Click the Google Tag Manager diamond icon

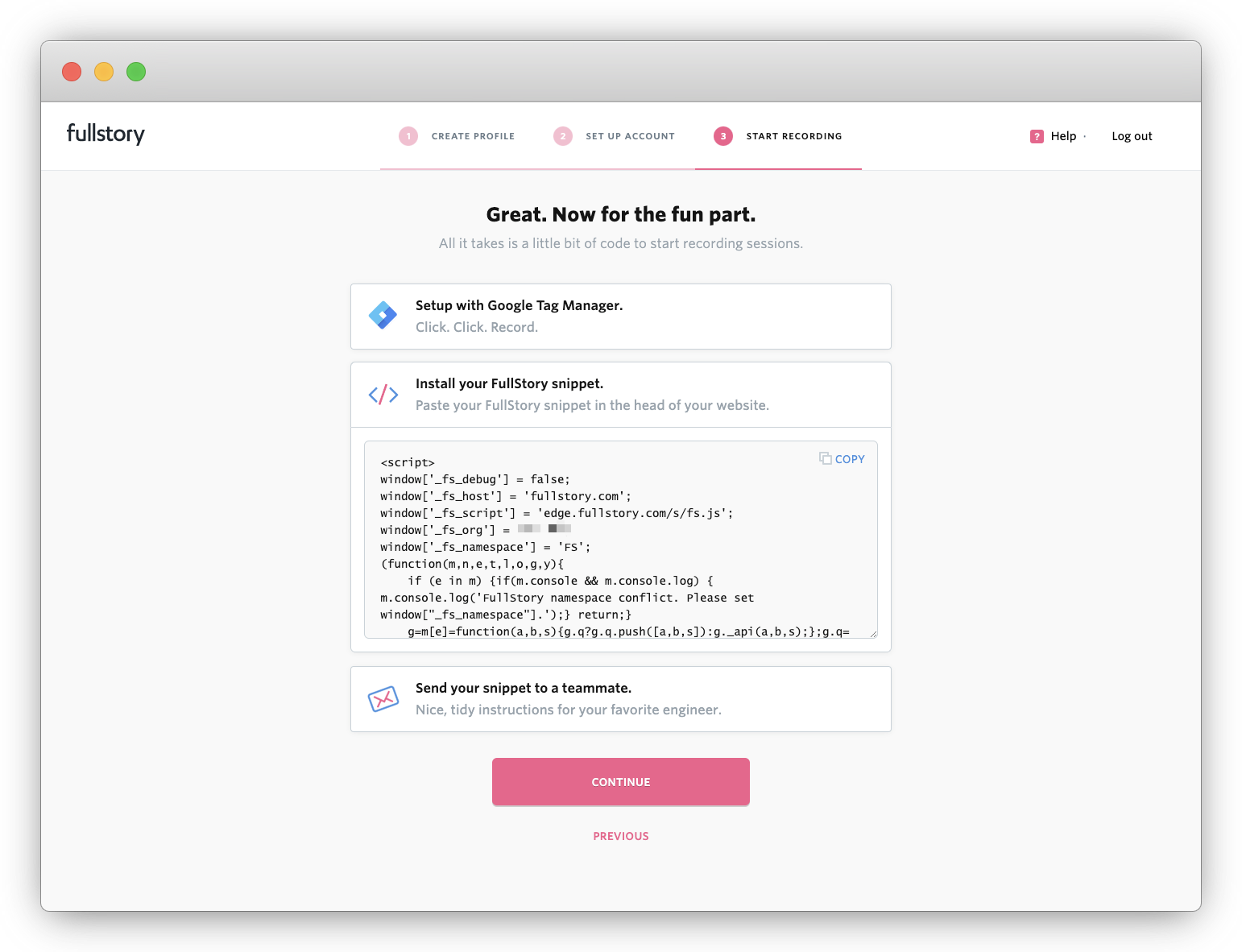pos(383,315)
